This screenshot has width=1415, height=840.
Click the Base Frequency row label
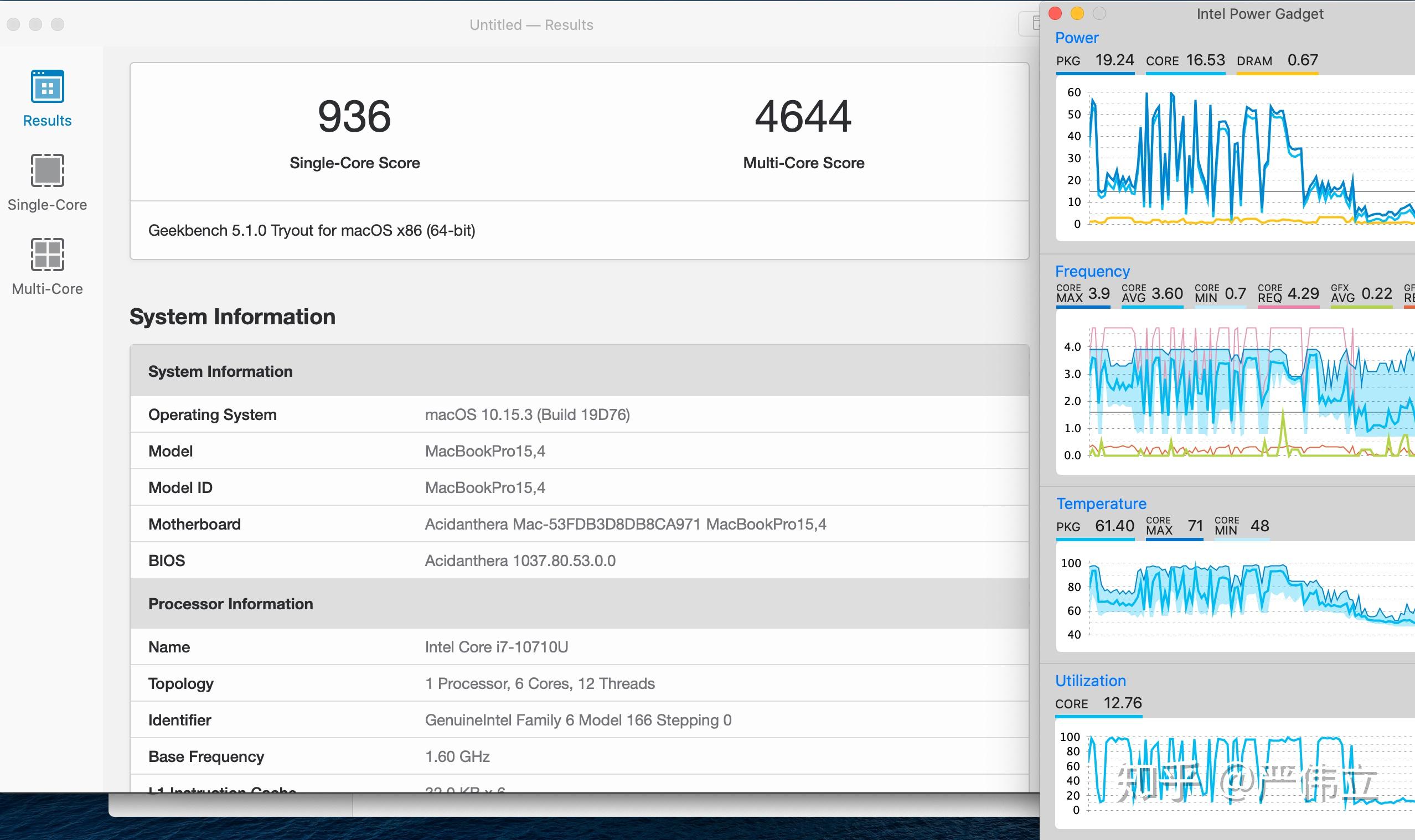pos(206,756)
